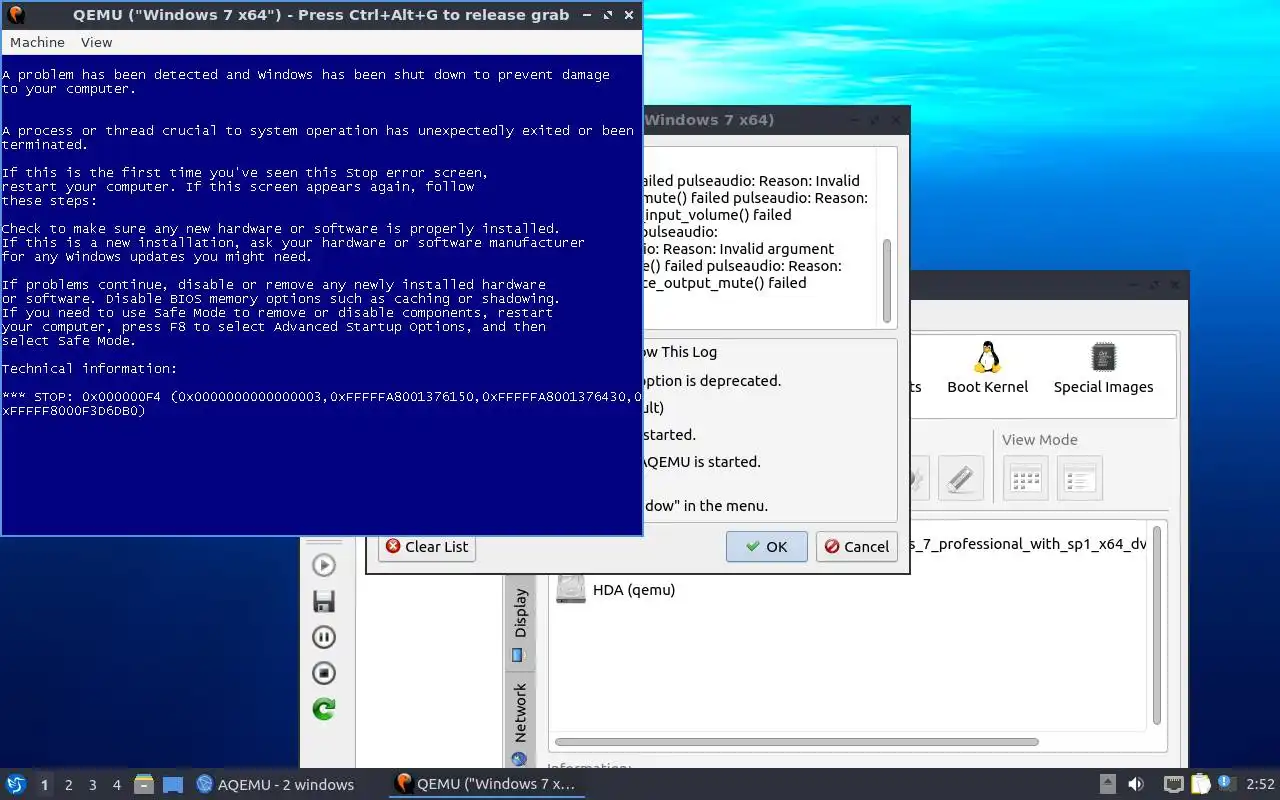Stop the VM using stop icon
The width and height of the screenshot is (1280, 800).
(x=324, y=673)
